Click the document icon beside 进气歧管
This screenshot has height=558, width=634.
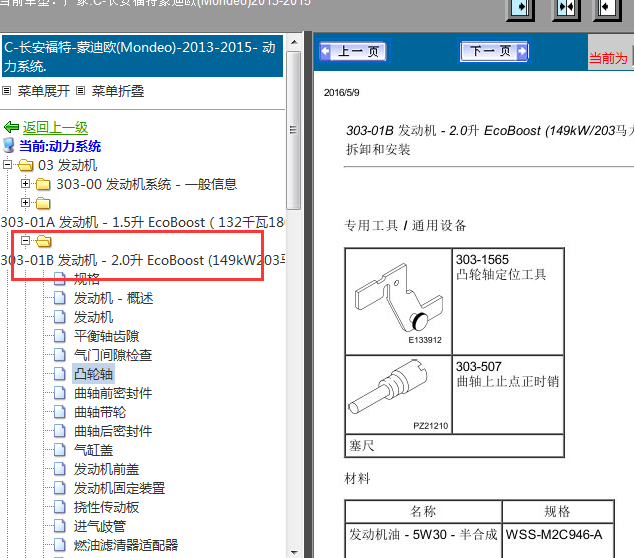[x=60, y=526]
